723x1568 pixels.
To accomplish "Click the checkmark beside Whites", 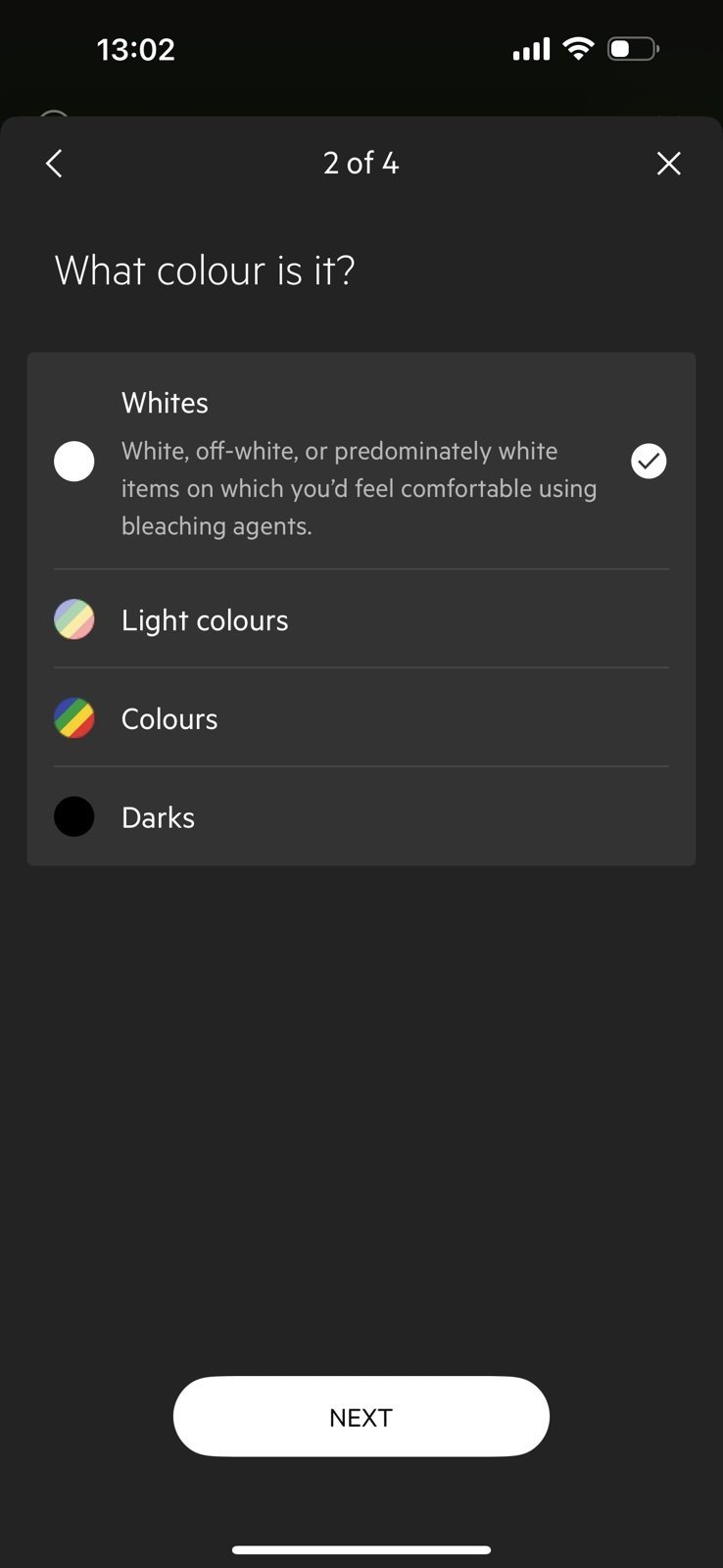I will coord(649,461).
